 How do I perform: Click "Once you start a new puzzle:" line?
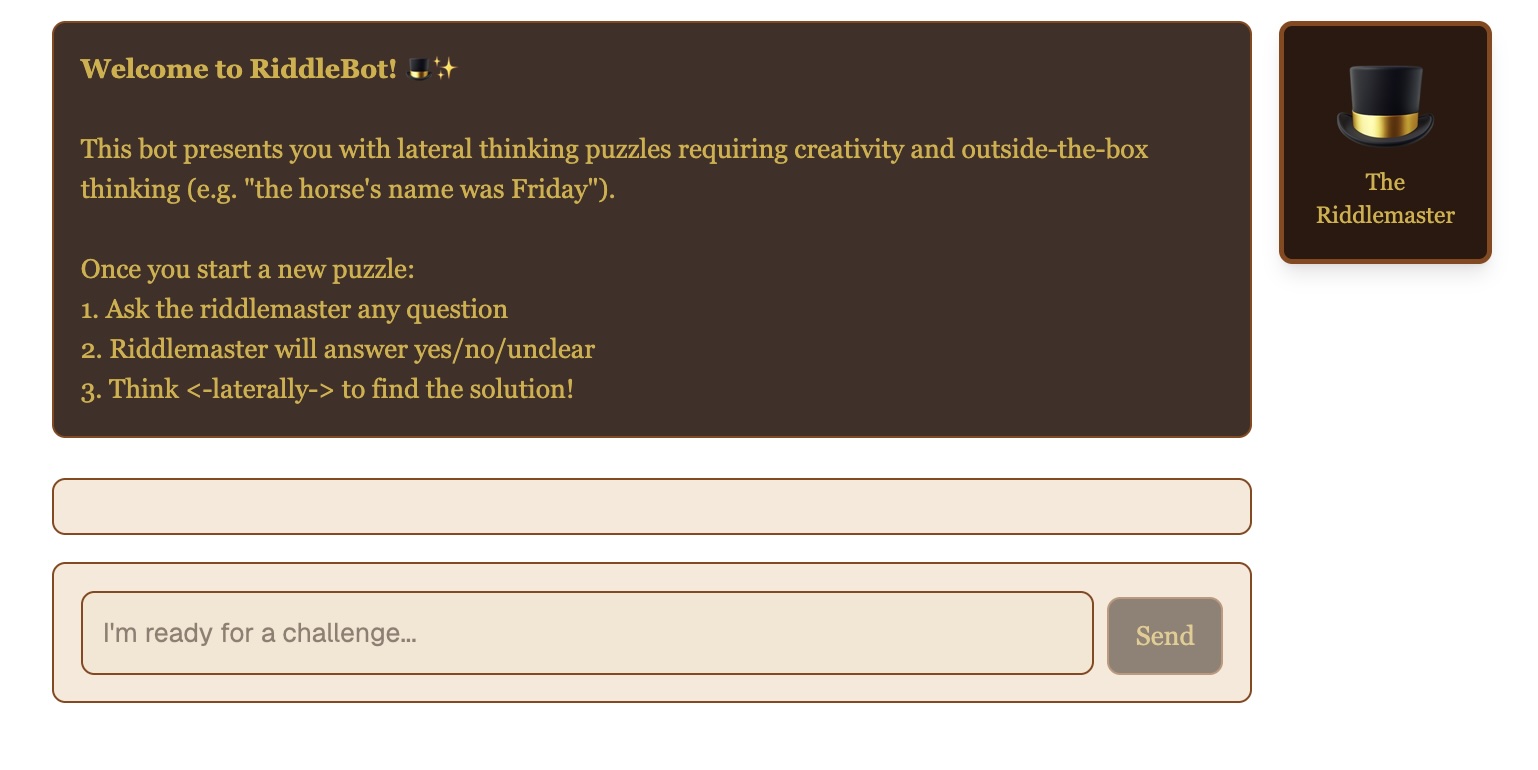[247, 269]
